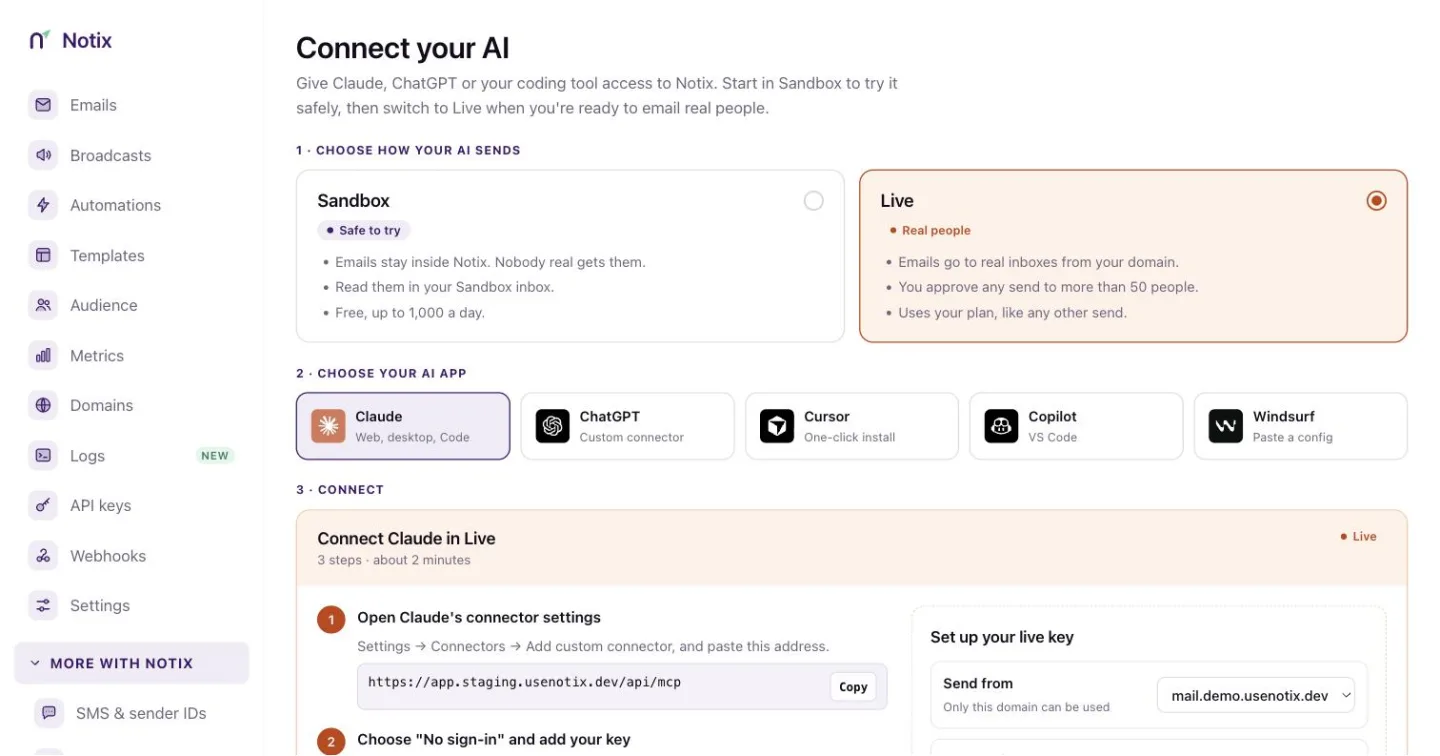Image resolution: width=1440 pixels, height=756 pixels.
Task: Click the Automations lightning bolt icon
Action: click(x=43, y=205)
